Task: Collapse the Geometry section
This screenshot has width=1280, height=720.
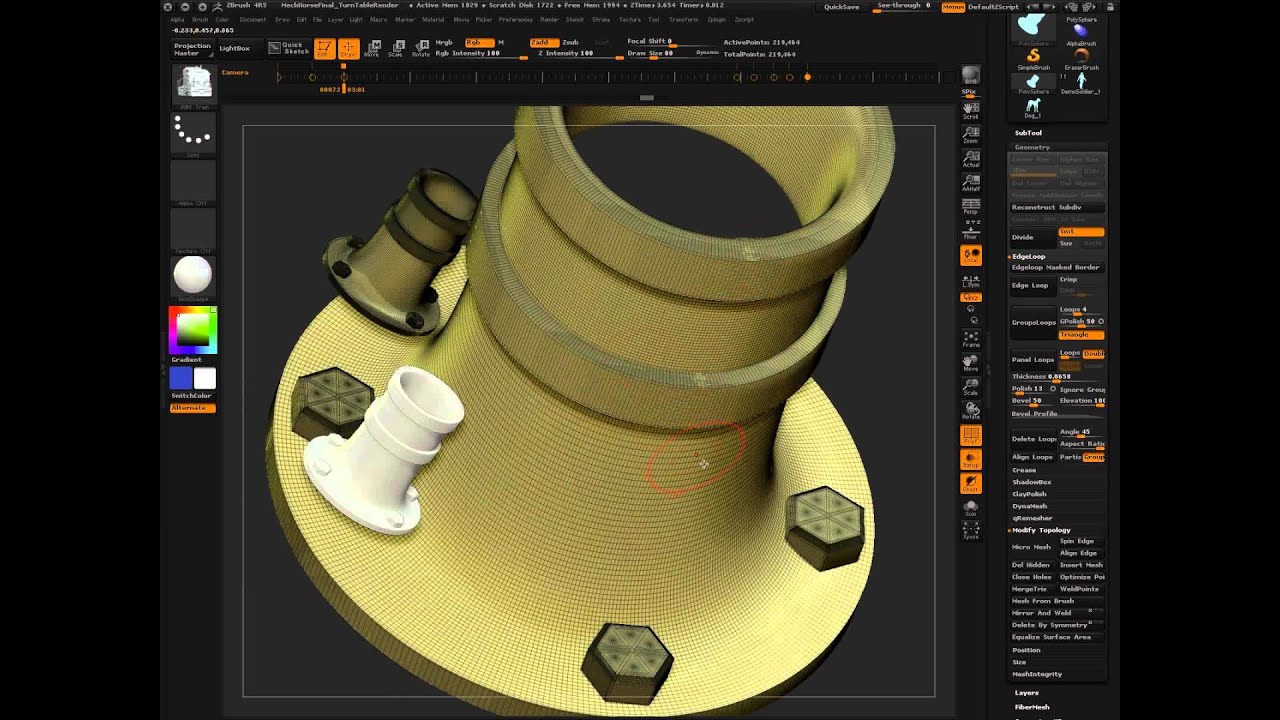Action: point(1032,147)
